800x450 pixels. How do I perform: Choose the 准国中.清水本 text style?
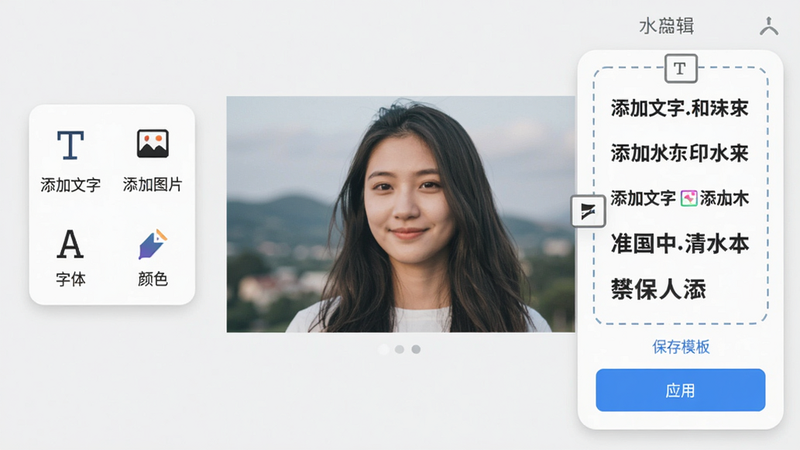tap(680, 243)
